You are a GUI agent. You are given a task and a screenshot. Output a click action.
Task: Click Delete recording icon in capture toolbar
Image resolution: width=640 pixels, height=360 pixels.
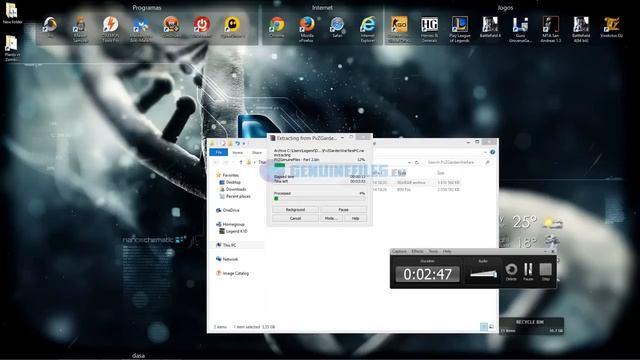pyautogui.click(x=511, y=272)
